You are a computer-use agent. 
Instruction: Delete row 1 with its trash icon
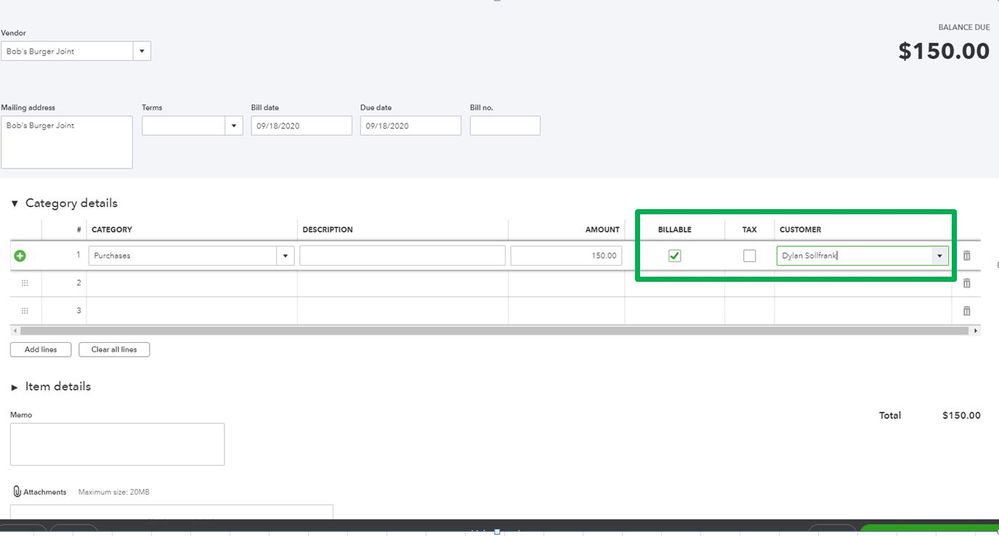click(x=967, y=256)
